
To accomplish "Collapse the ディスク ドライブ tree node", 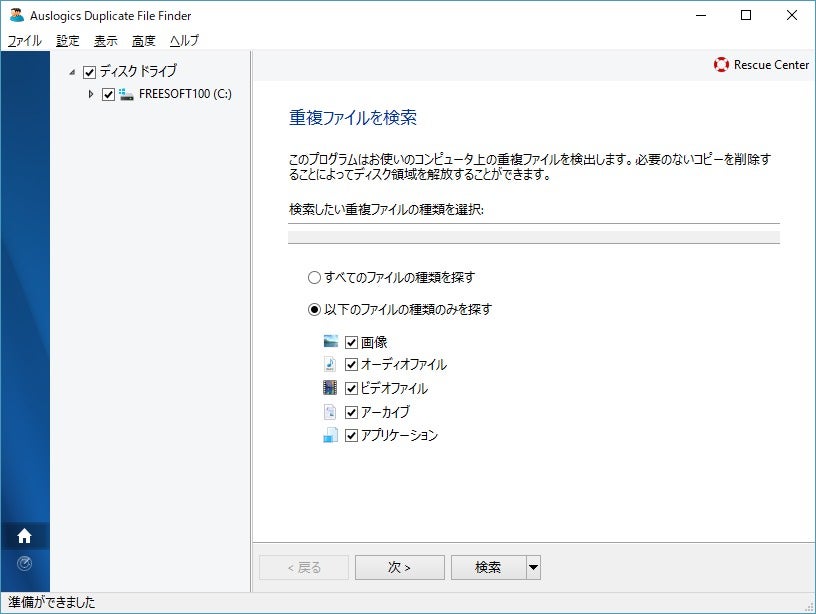I will 72,72.
